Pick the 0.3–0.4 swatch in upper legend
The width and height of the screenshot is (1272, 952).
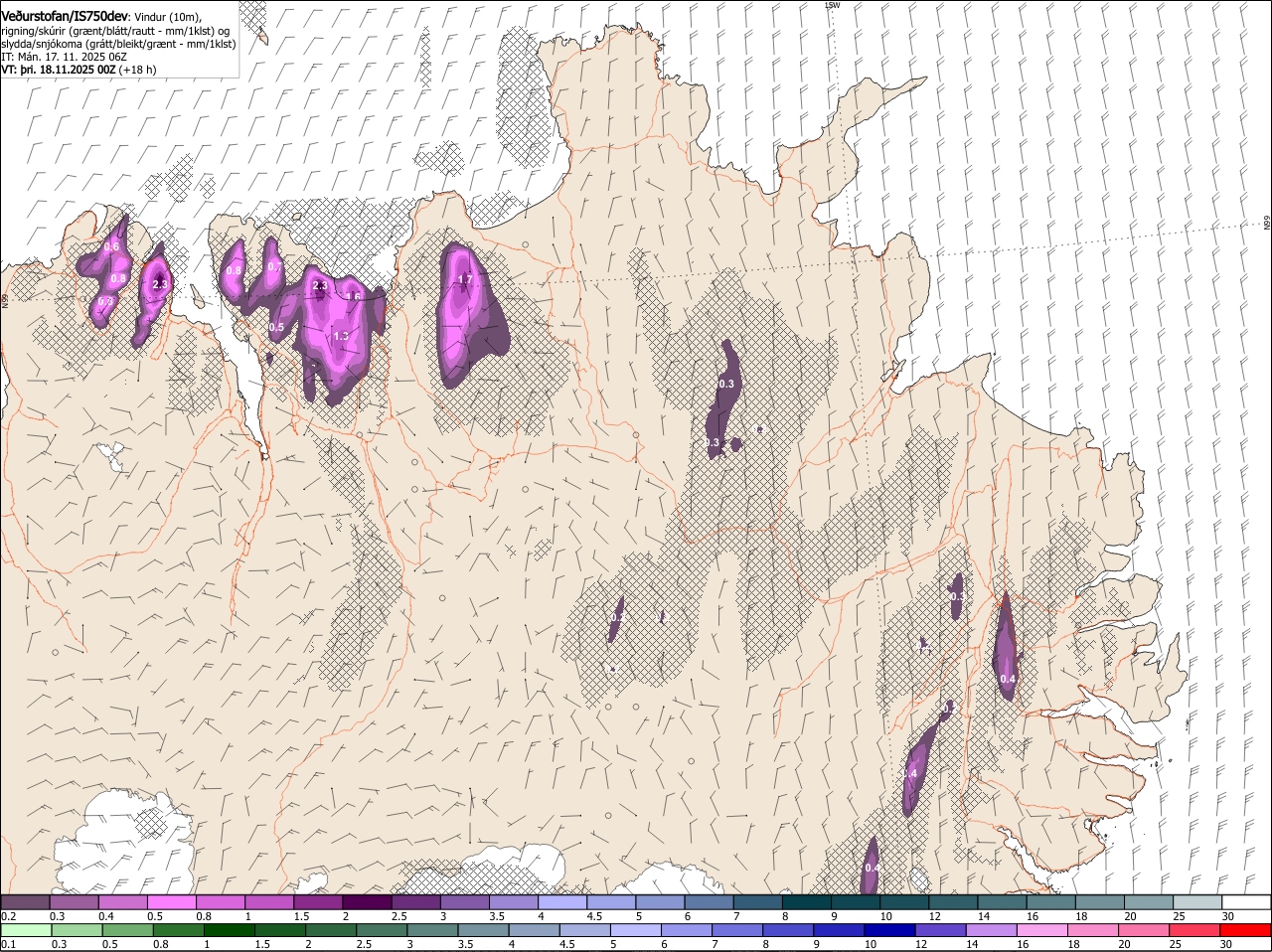point(75,902)
